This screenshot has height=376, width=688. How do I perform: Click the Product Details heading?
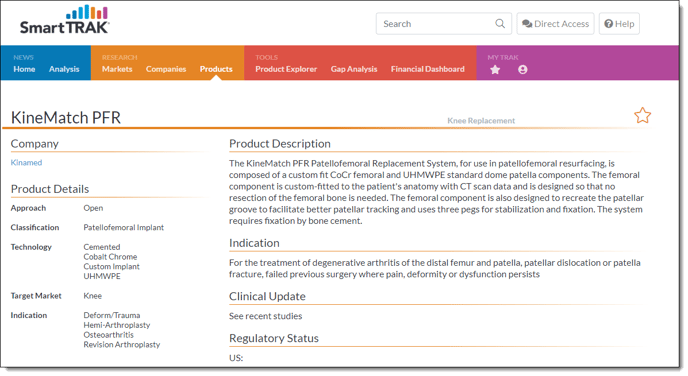click(50, 189)
